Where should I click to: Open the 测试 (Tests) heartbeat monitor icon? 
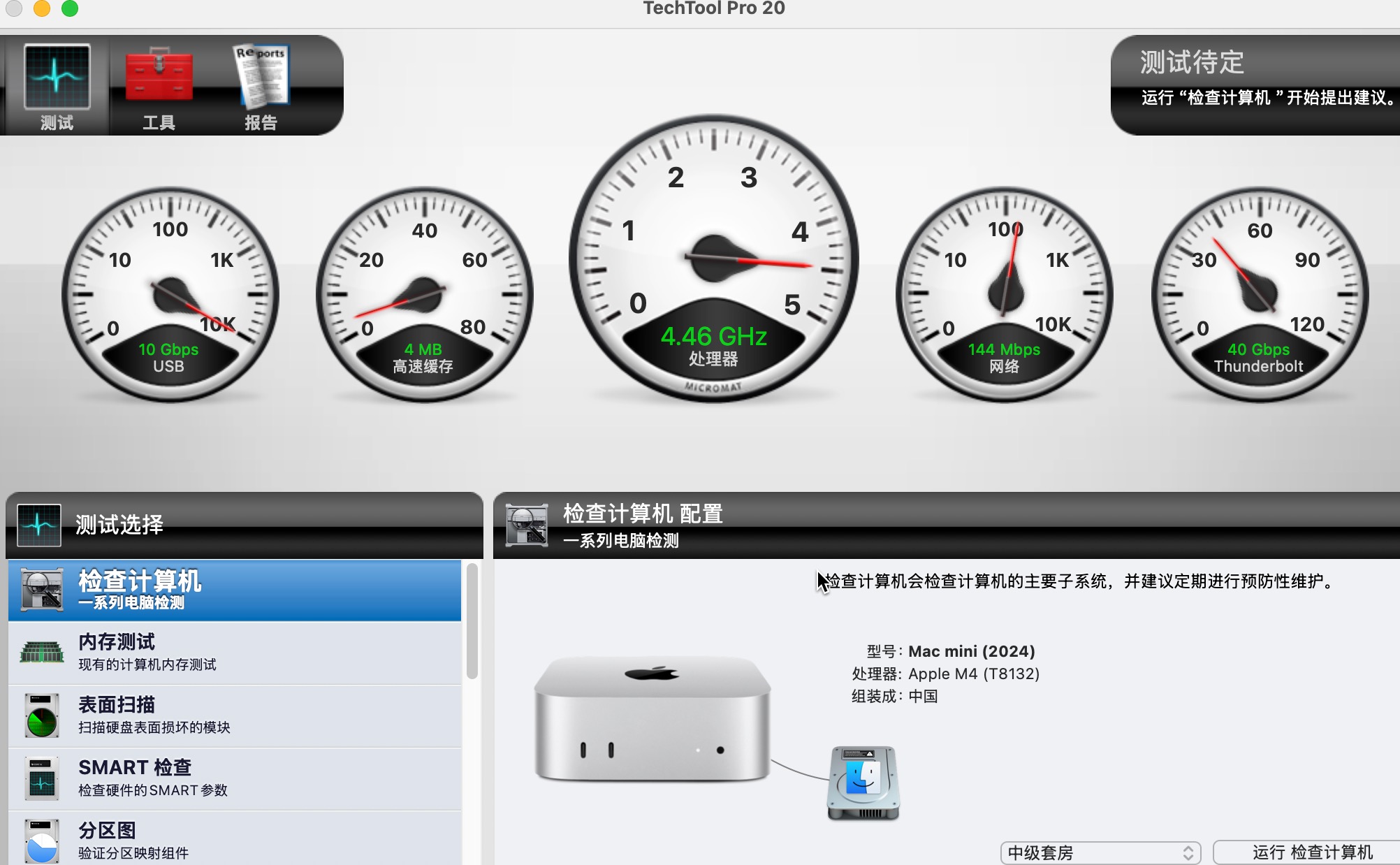(57, 77)
